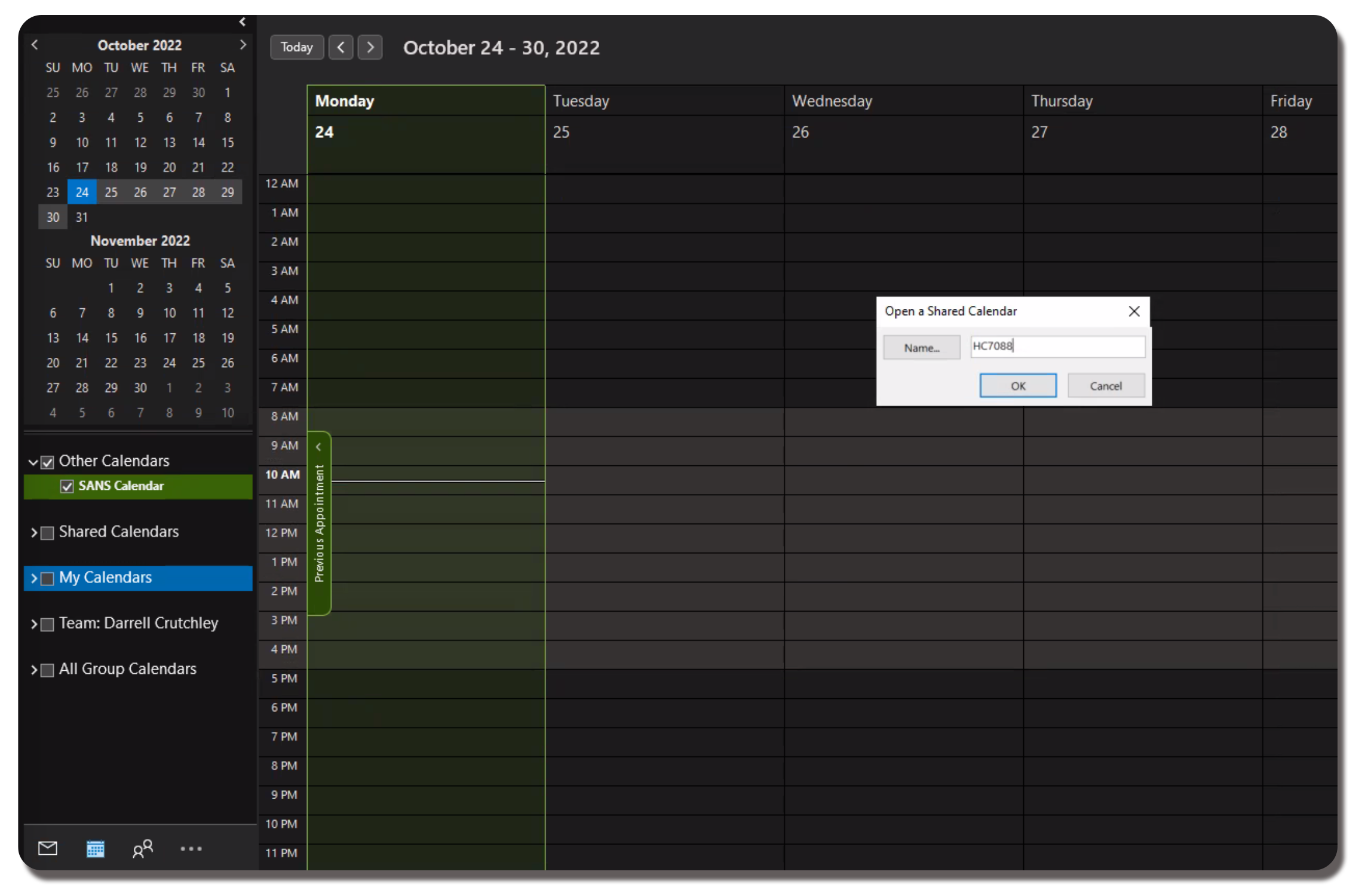Collapse the folder pane arrow
This screenshot has width=1368, height=896.
click(243, 22)
